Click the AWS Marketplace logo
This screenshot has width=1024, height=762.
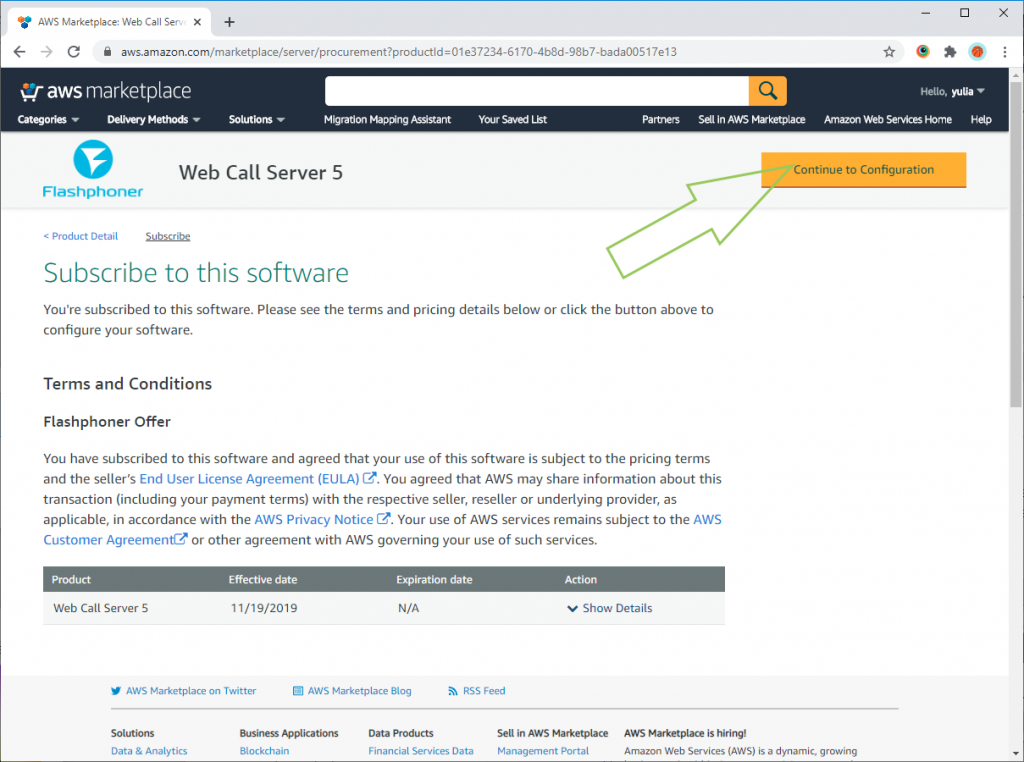(105, 91)
